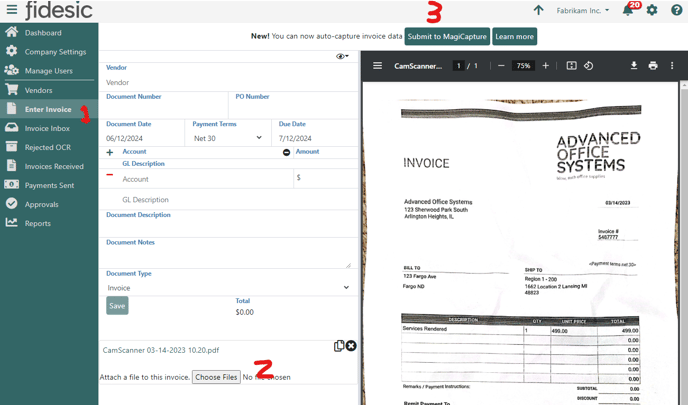Click the Payments Sent money icon
The image size is (688, 405).
point(11,185)
